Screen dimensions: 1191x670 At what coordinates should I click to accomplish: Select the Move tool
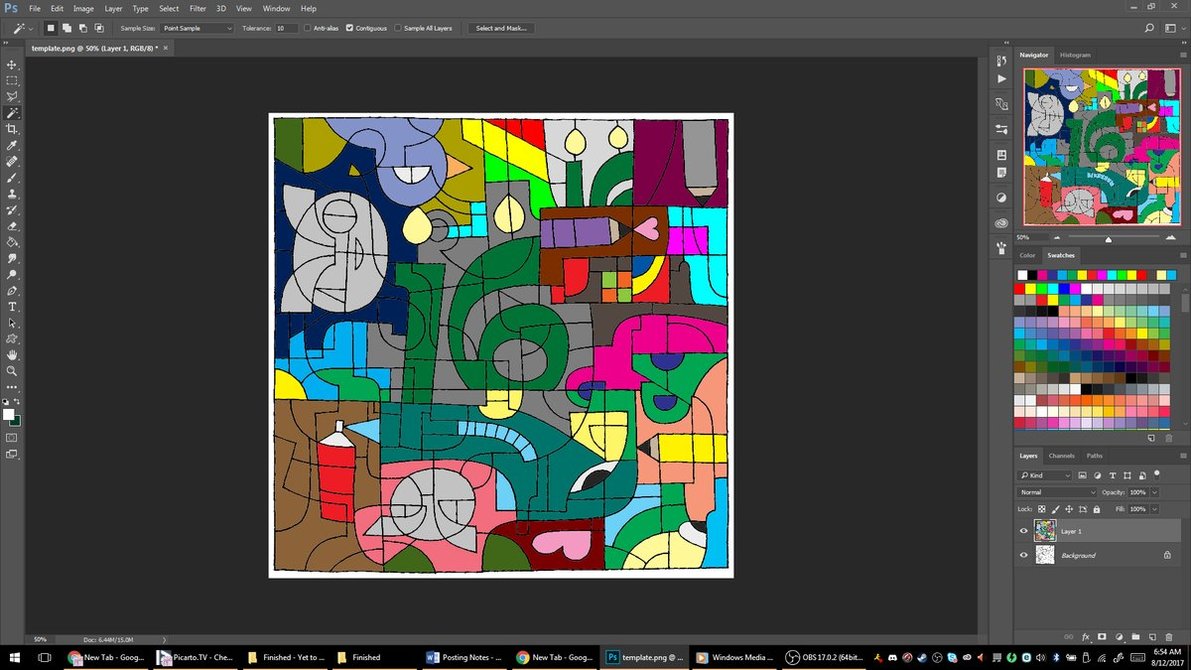click(x=12, y=64)
